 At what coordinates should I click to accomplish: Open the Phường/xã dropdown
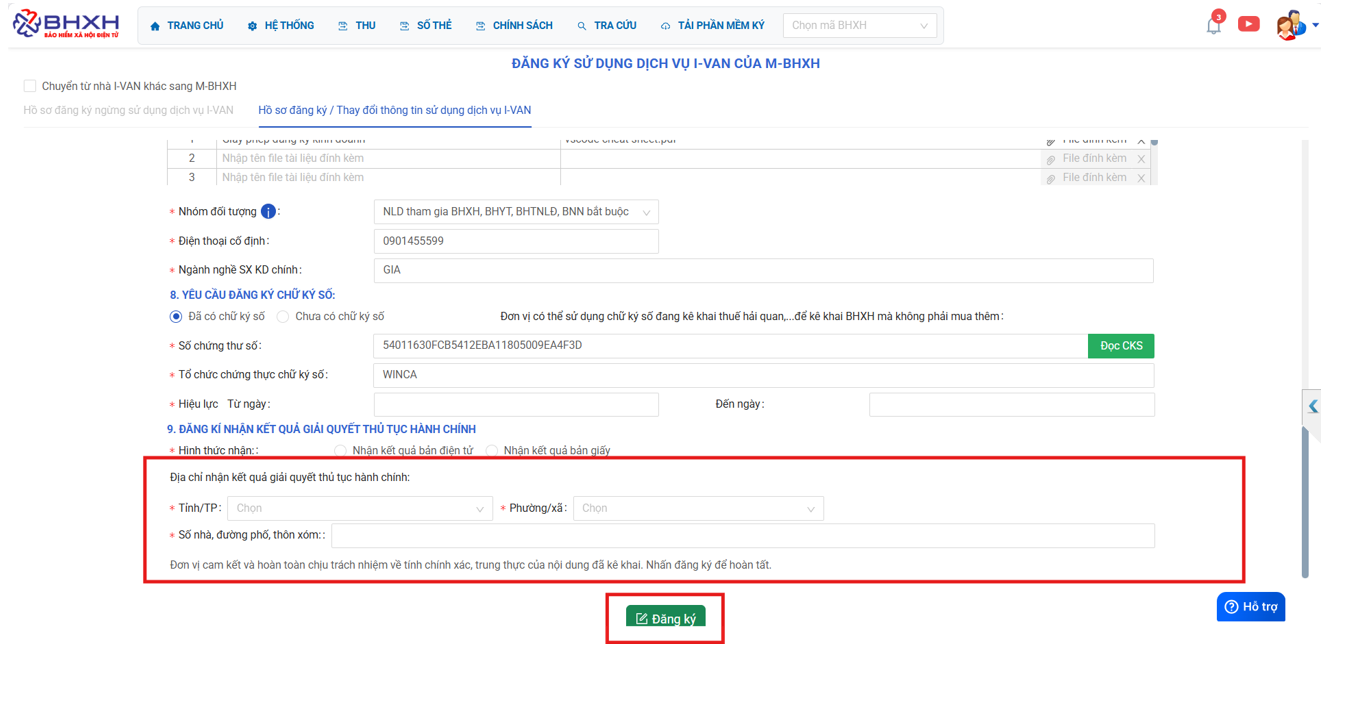click(x=698, y=509)
